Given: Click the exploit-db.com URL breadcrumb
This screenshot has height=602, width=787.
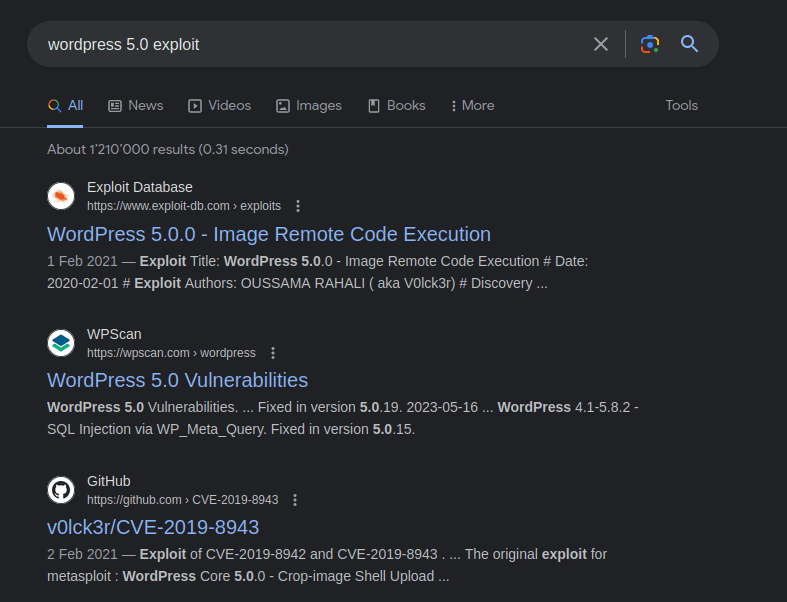Looking at the screenshot, I should point(184,206).
